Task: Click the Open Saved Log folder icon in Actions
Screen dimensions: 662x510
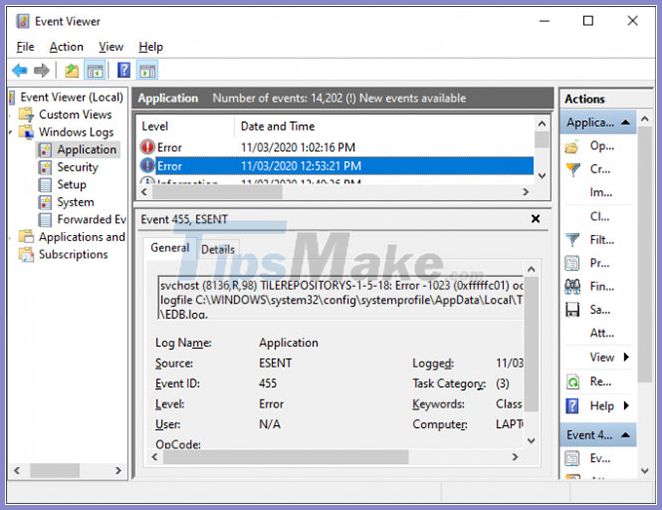Action: click(572, 147)
